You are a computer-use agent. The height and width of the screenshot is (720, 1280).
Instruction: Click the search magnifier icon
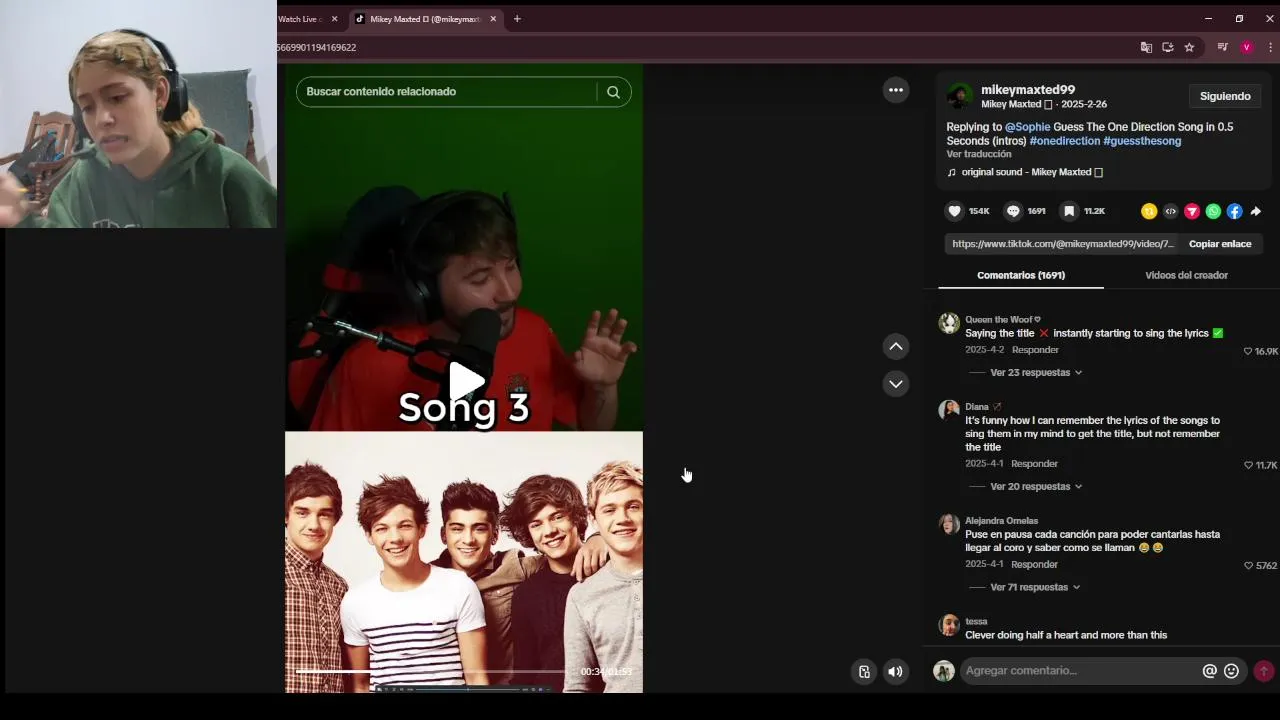tap(613, 92)
